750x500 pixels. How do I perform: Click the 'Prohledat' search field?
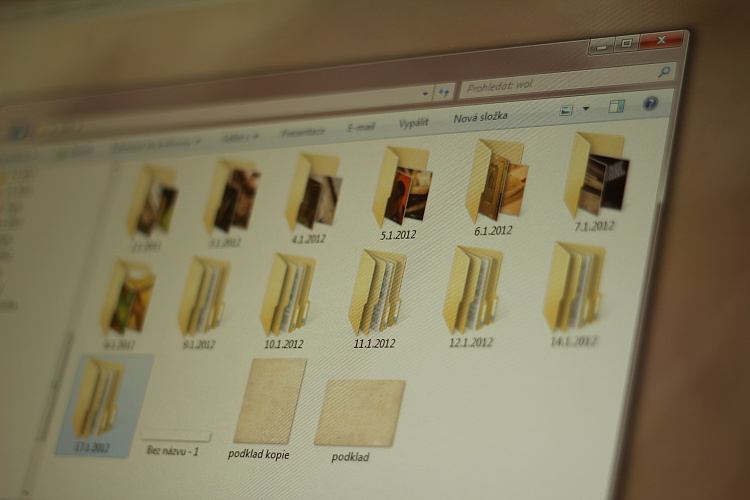tap(567, 80)
